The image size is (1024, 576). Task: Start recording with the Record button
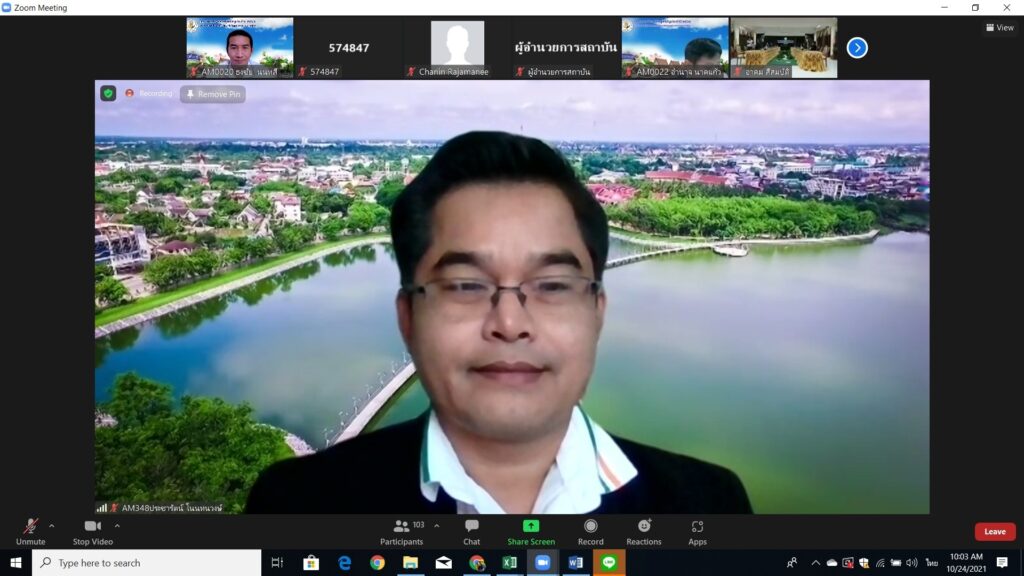pyautogui.click(x=590, y=532)
